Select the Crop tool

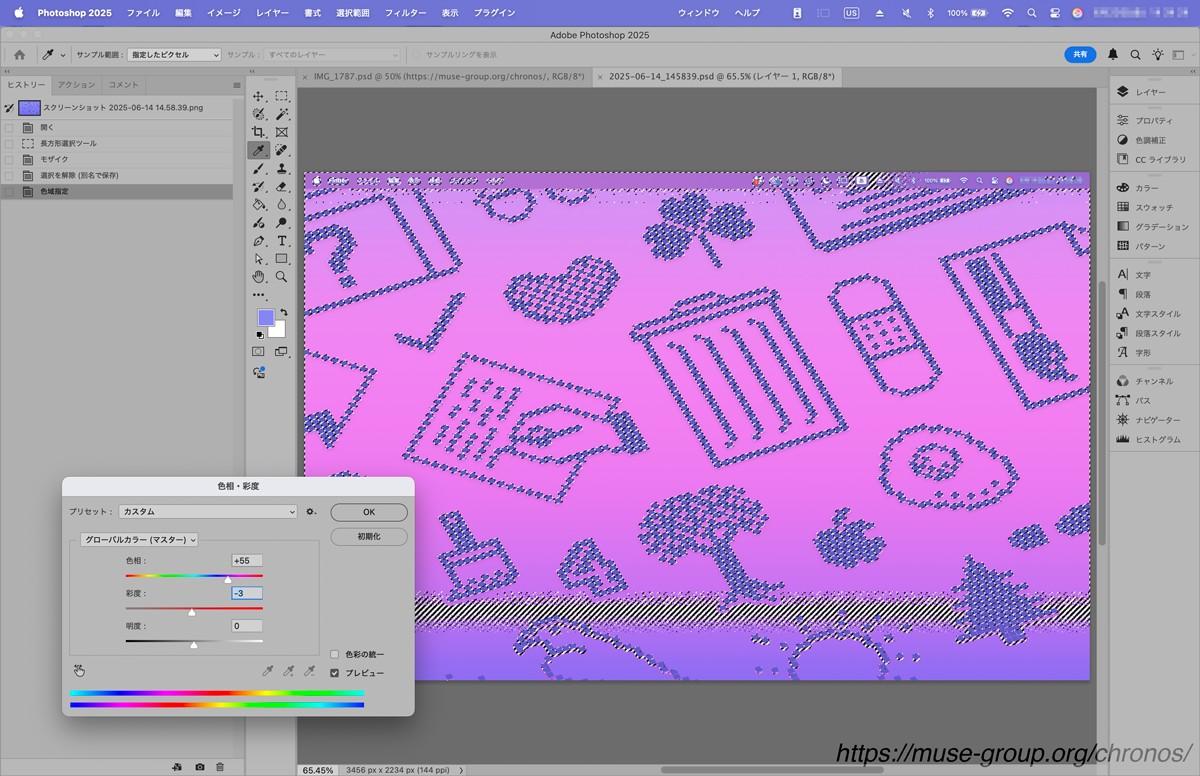tap(259, 132)
